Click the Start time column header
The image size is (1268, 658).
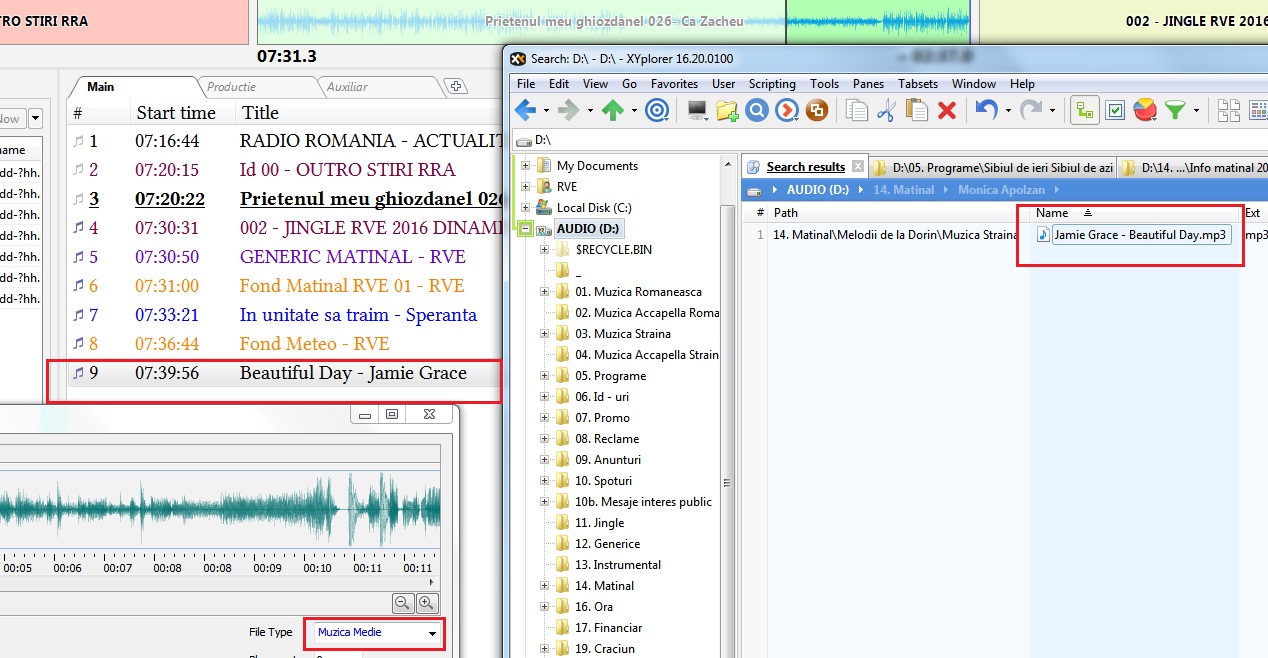click(x=176, y=113)
